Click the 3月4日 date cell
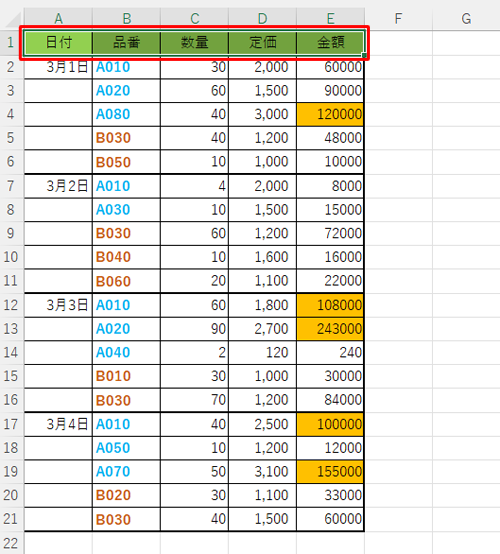500x554 pixels. click(58, 424)
